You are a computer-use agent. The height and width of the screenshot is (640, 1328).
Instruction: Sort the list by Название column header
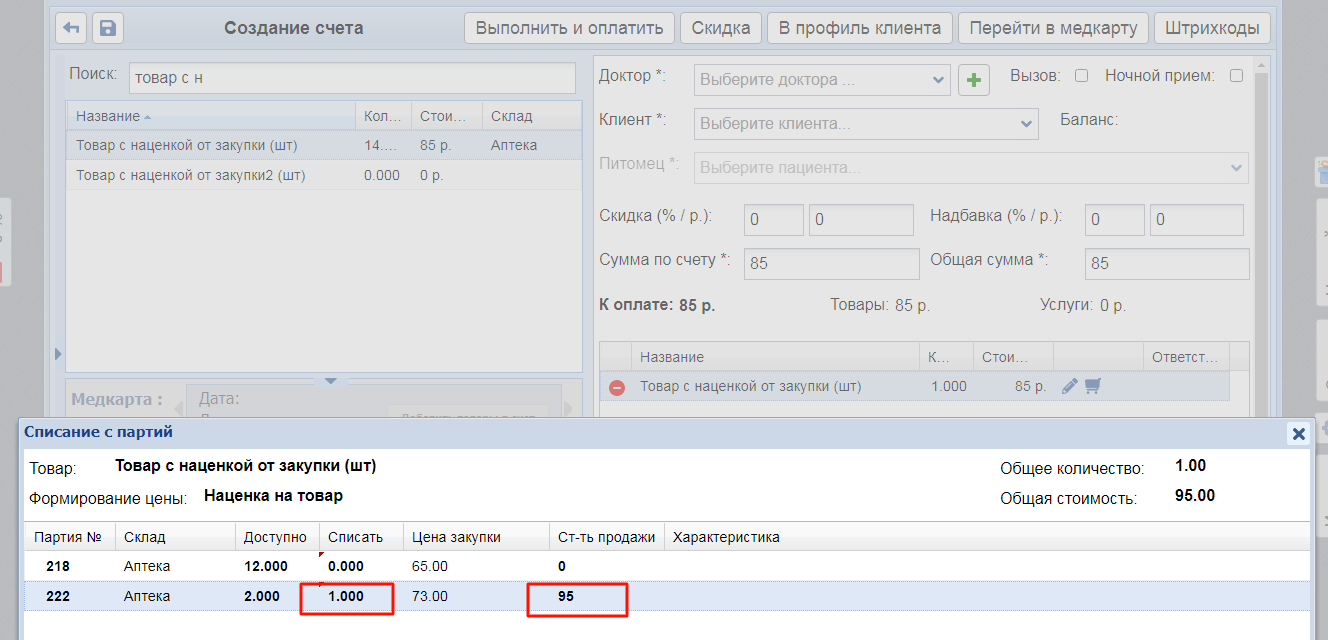point(108,116)
